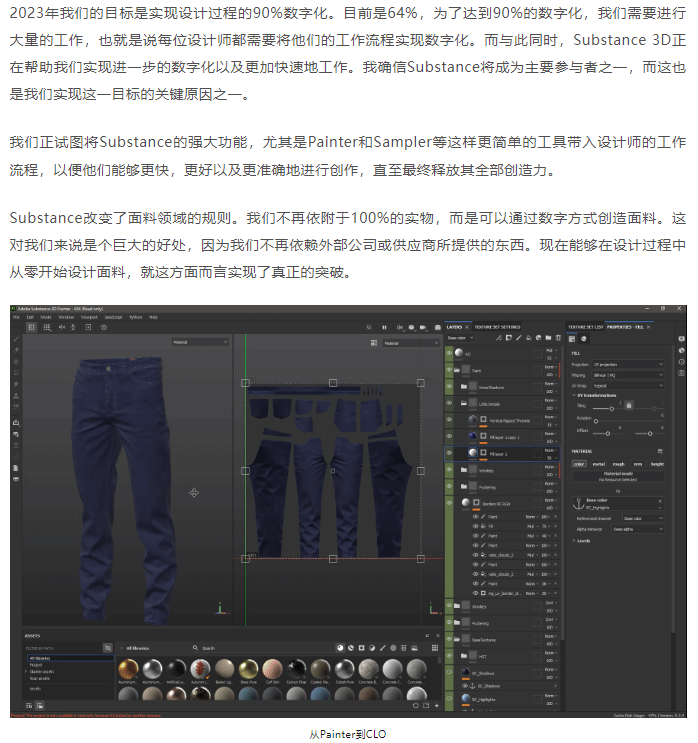Click the Rotation slider handle
698x743 pixels.
tap(596, 421)
